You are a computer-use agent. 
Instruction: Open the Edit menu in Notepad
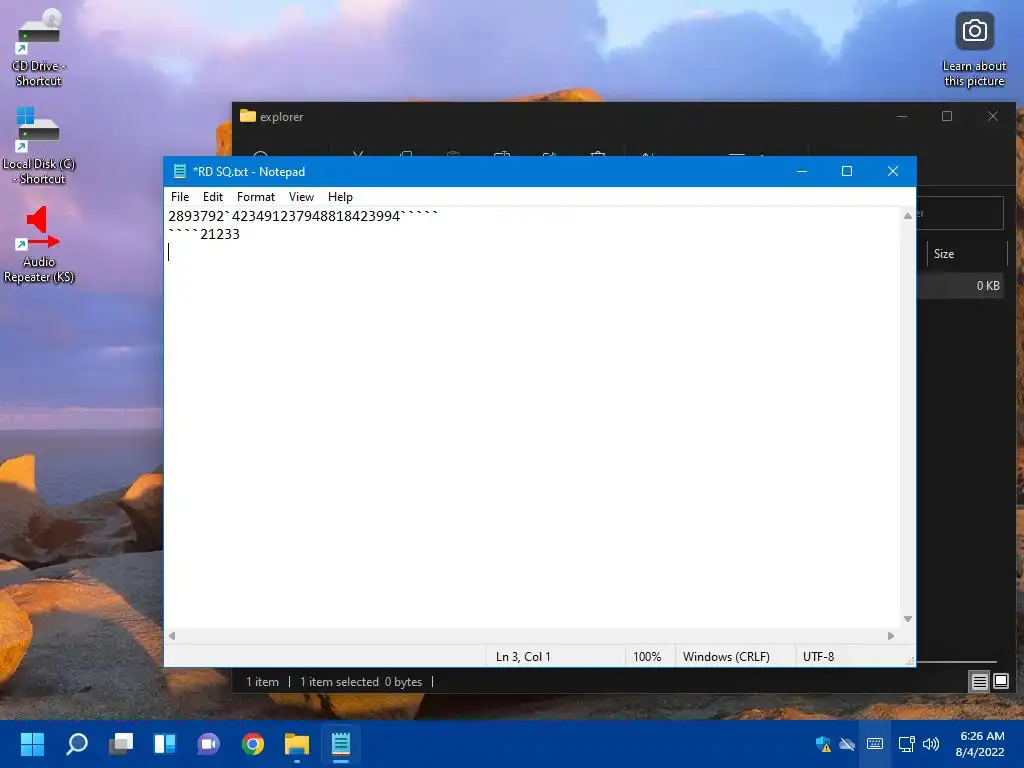pos(213,197)
